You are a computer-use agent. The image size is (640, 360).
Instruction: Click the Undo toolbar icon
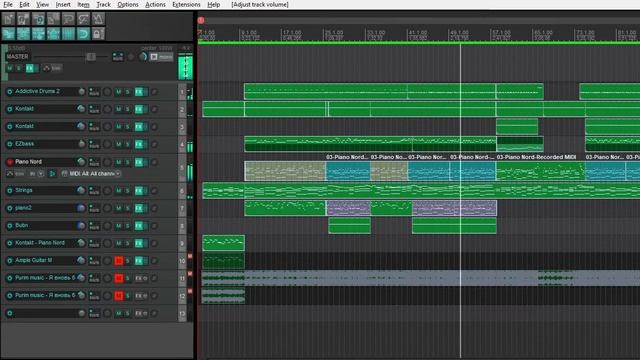[x=68, y=19]
